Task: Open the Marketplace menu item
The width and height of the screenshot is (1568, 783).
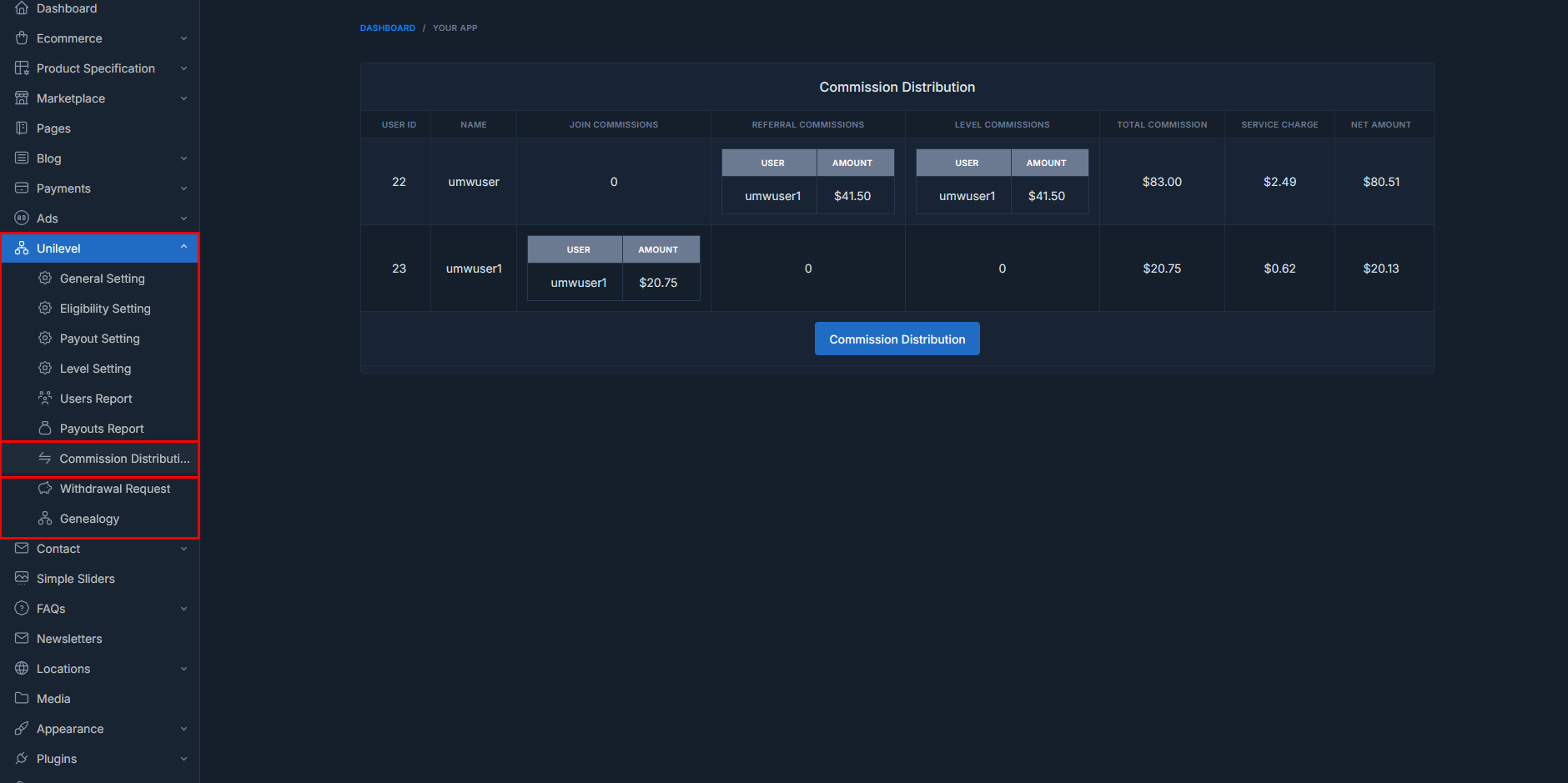Action: click(70, 98)
